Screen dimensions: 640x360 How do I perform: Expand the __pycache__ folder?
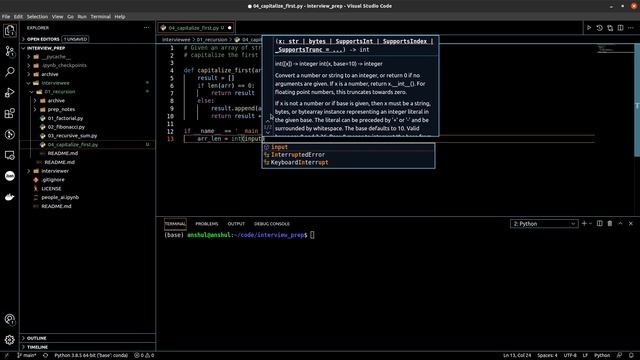coord(56,57)
